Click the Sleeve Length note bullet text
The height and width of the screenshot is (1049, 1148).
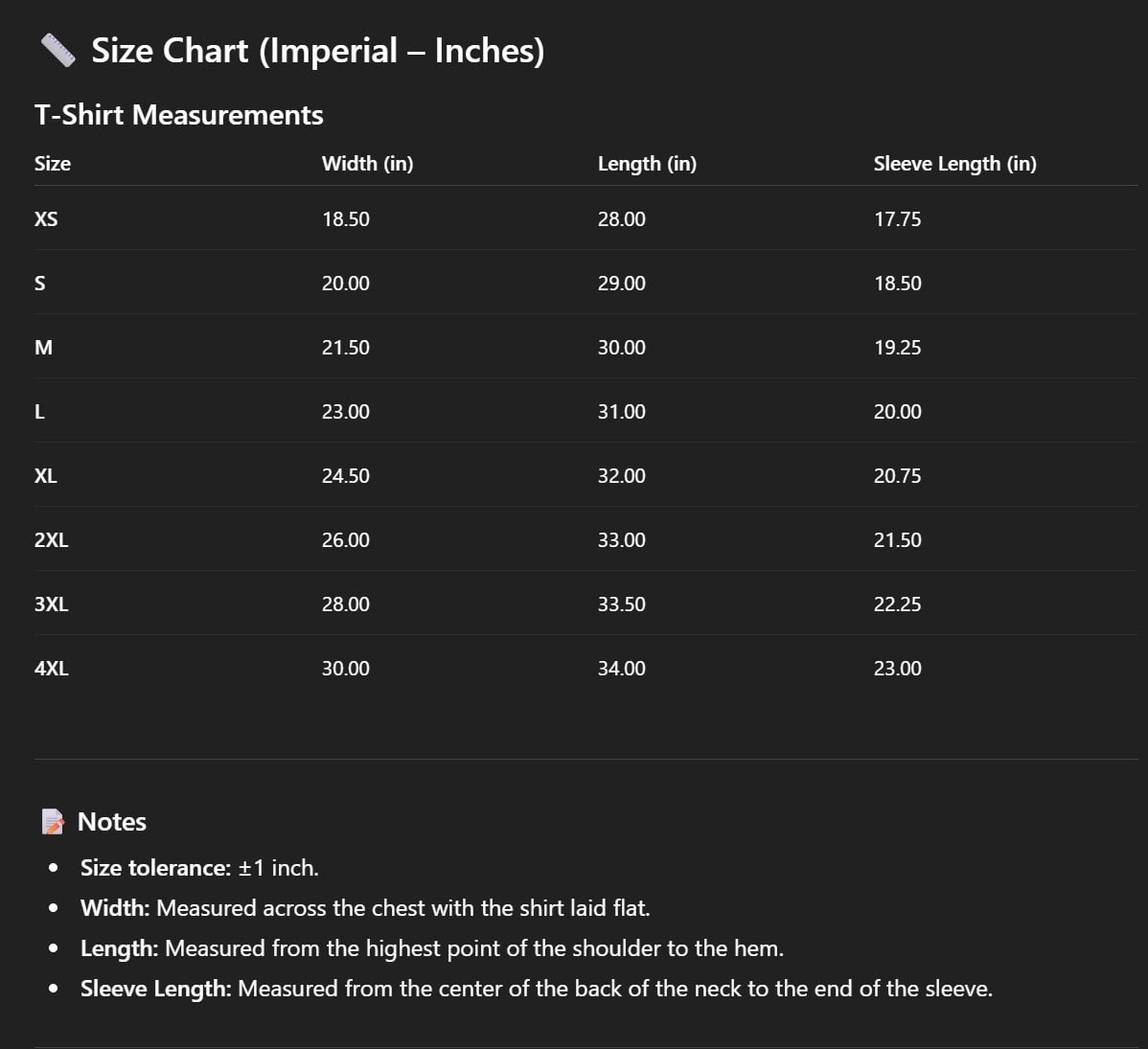536,989
